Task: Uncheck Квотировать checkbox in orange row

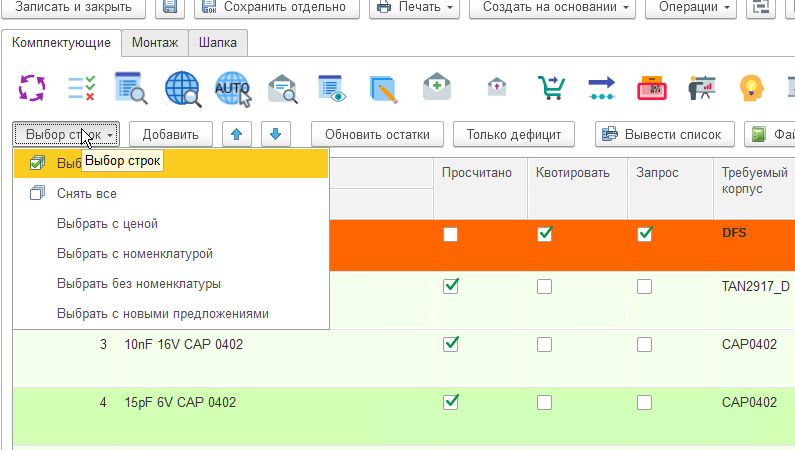Action: coord(544,234)
